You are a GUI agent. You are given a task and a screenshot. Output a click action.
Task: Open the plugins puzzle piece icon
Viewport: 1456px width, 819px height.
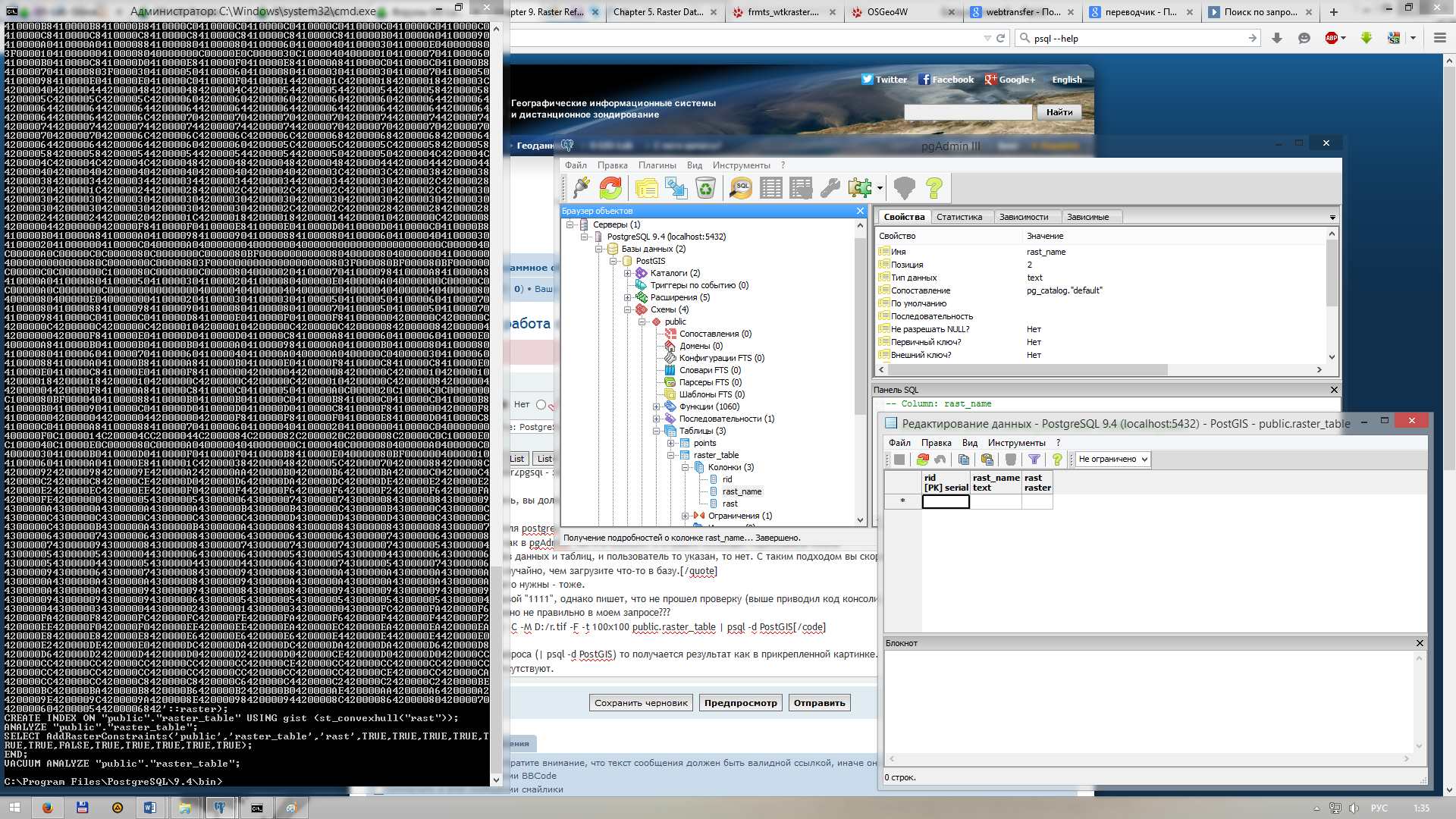coord(860,187)
